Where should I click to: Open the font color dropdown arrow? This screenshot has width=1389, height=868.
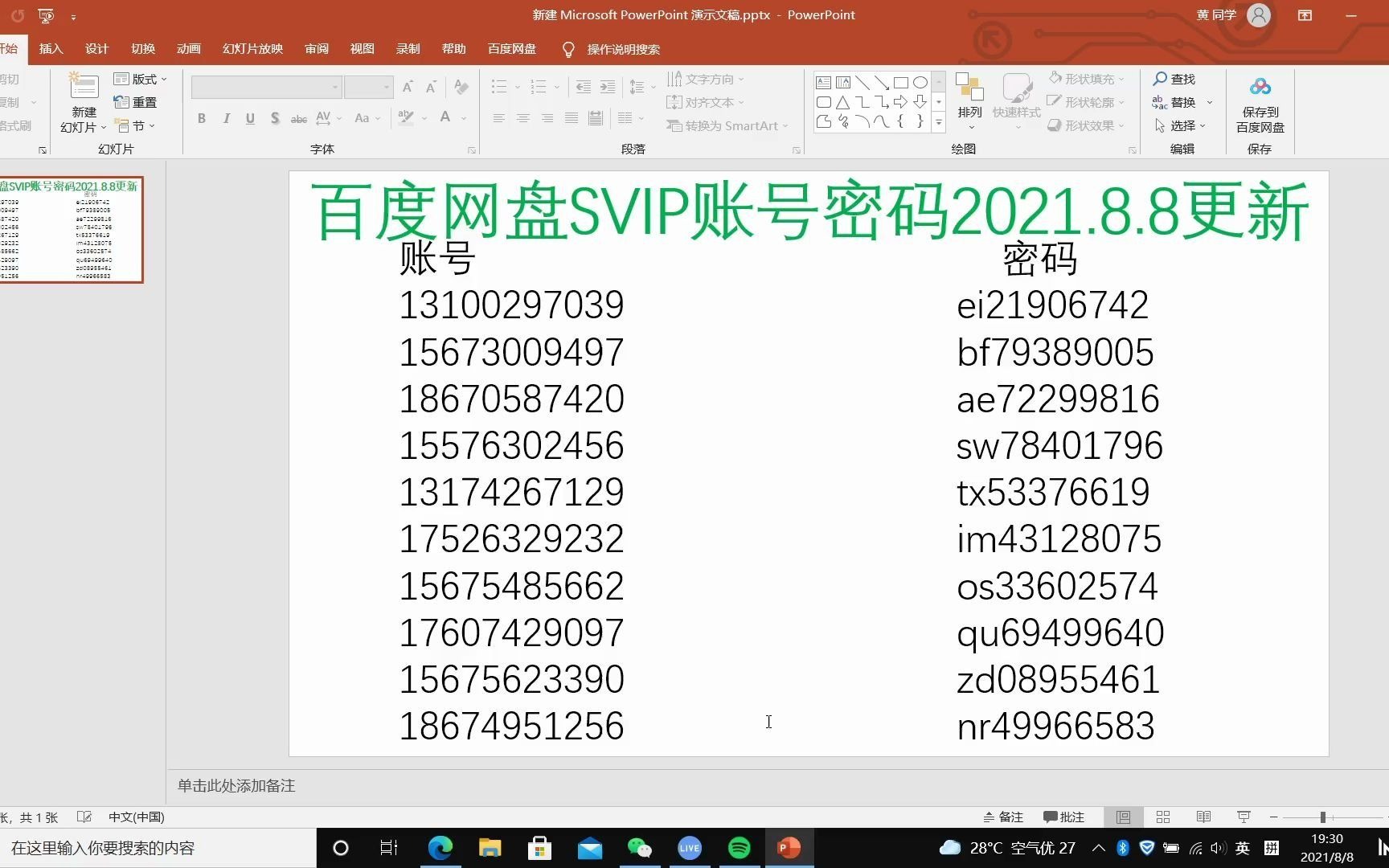tap(464, 118)
